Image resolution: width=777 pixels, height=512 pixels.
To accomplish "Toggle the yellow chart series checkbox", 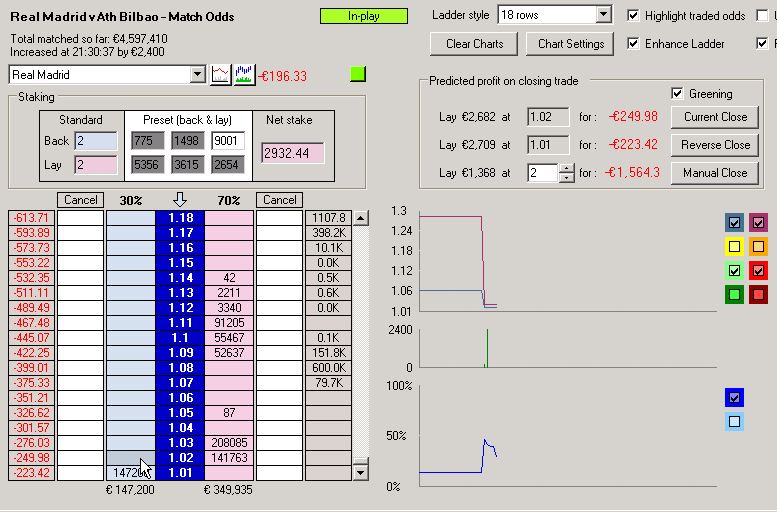I will [x=735, y=246].
